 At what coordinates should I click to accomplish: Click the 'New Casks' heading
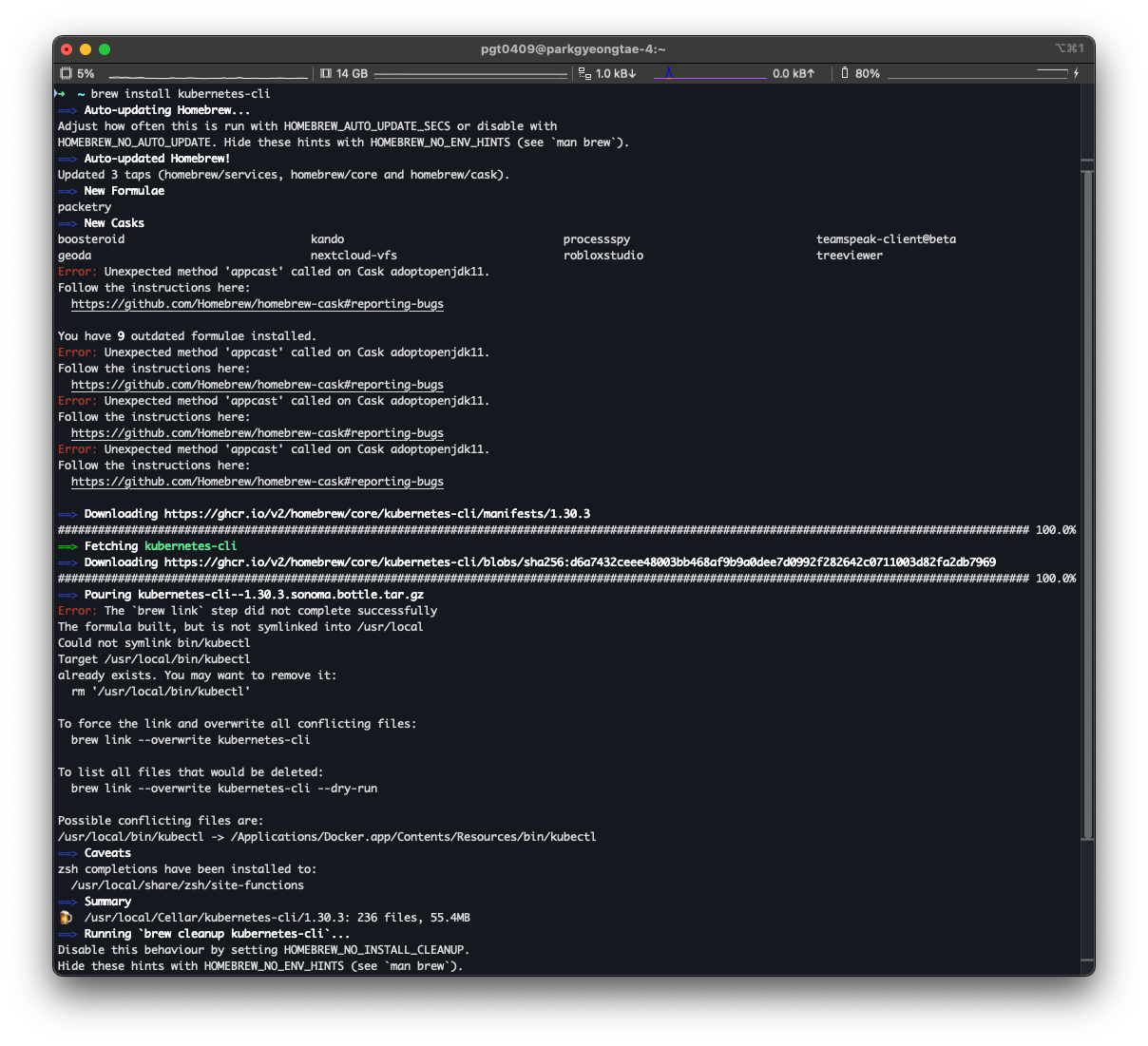[114, 223]
